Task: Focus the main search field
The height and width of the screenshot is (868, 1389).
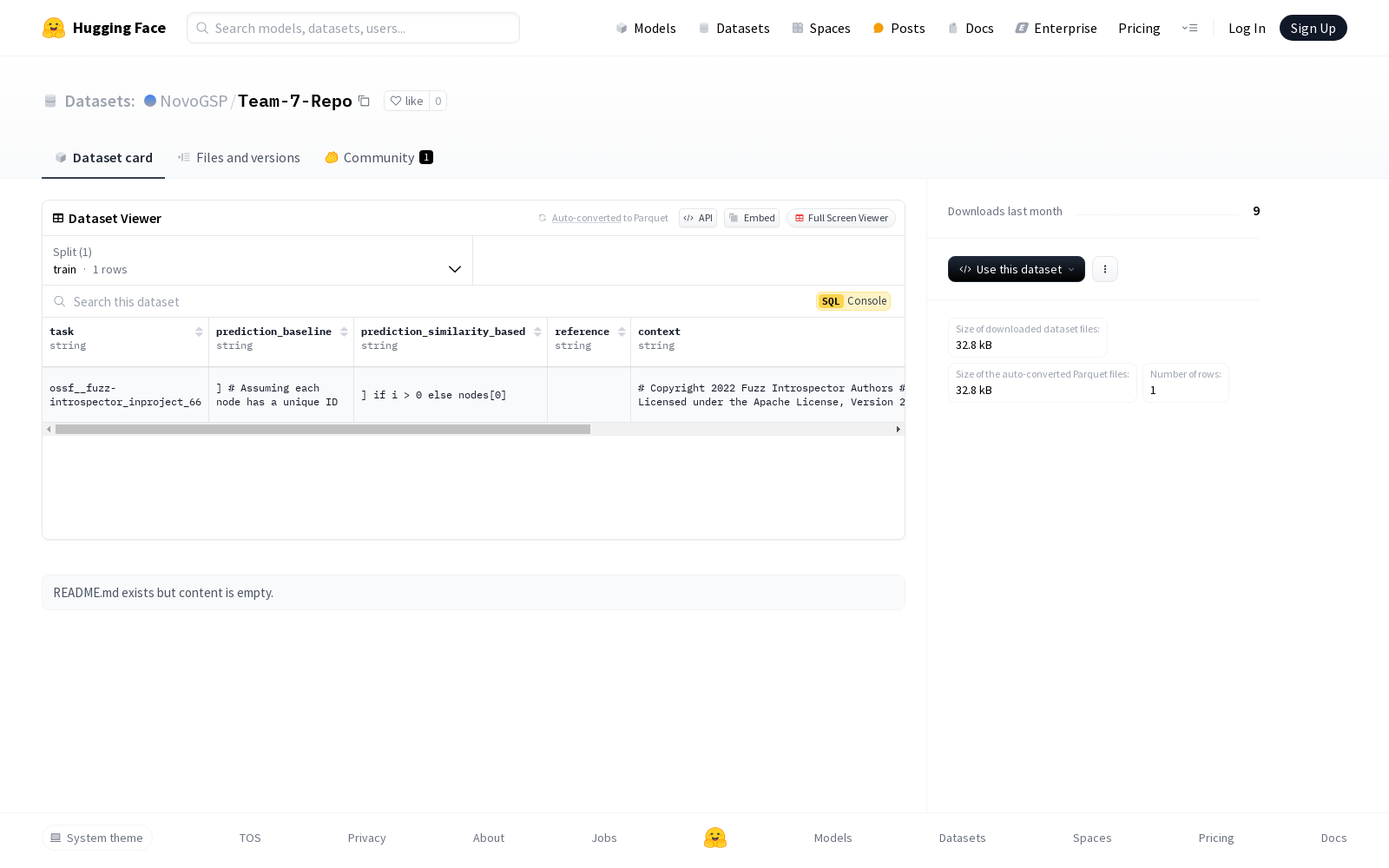Action: 353,28
